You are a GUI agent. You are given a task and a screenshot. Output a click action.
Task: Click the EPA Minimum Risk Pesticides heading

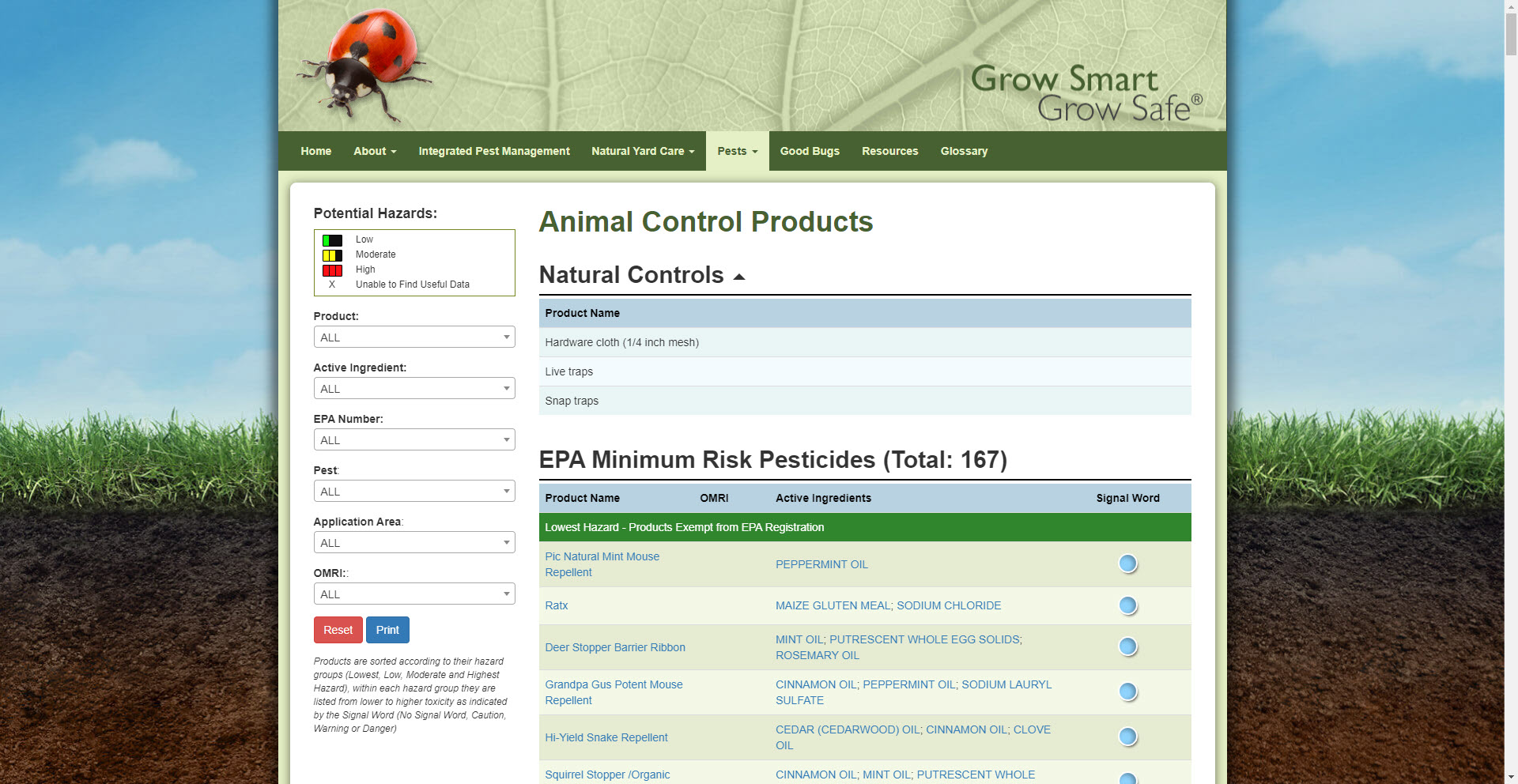pos(772,460)
